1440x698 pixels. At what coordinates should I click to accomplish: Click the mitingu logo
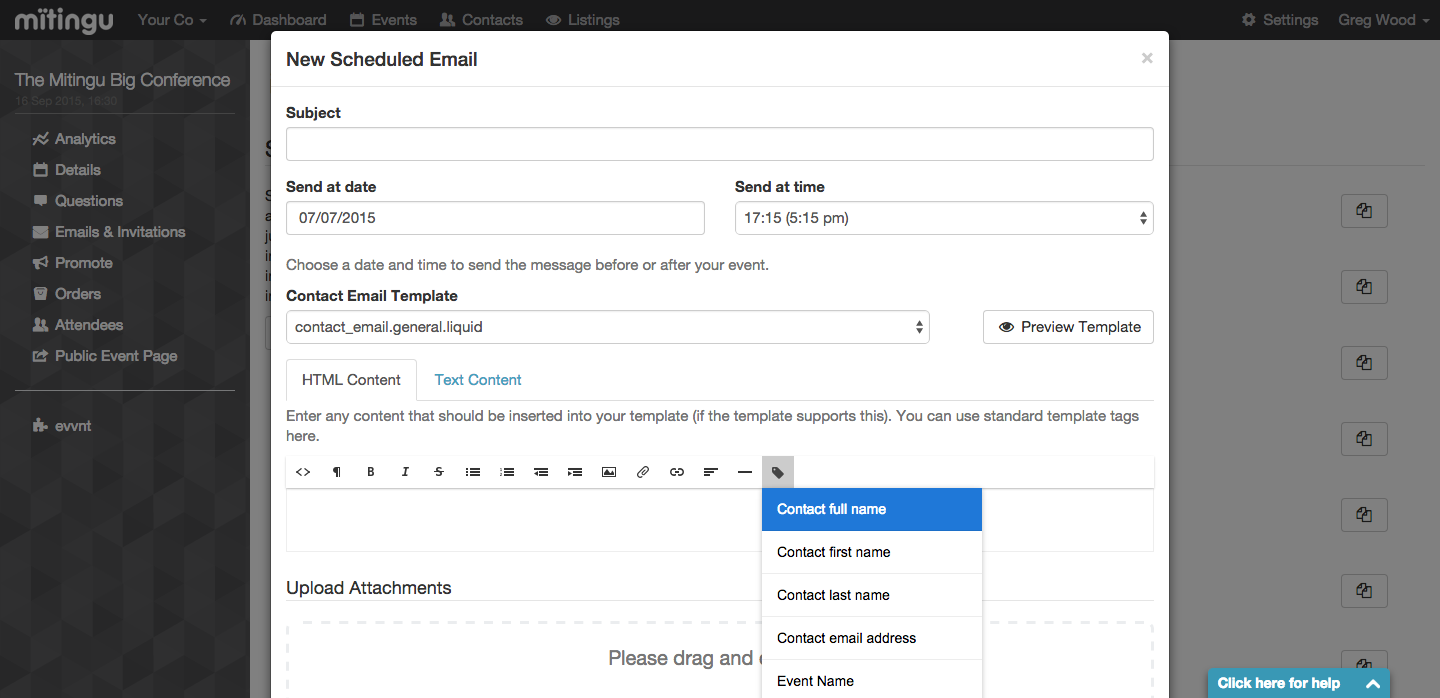(x=64, y=19)
